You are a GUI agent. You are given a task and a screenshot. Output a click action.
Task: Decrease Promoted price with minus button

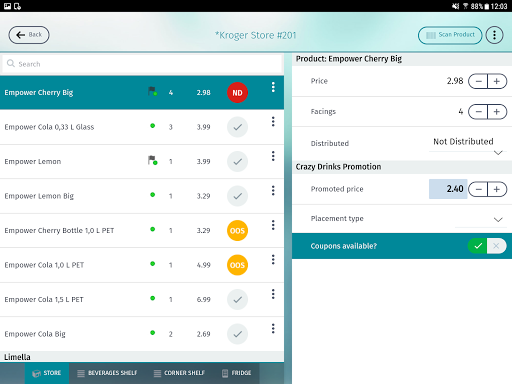coord(478,189)
